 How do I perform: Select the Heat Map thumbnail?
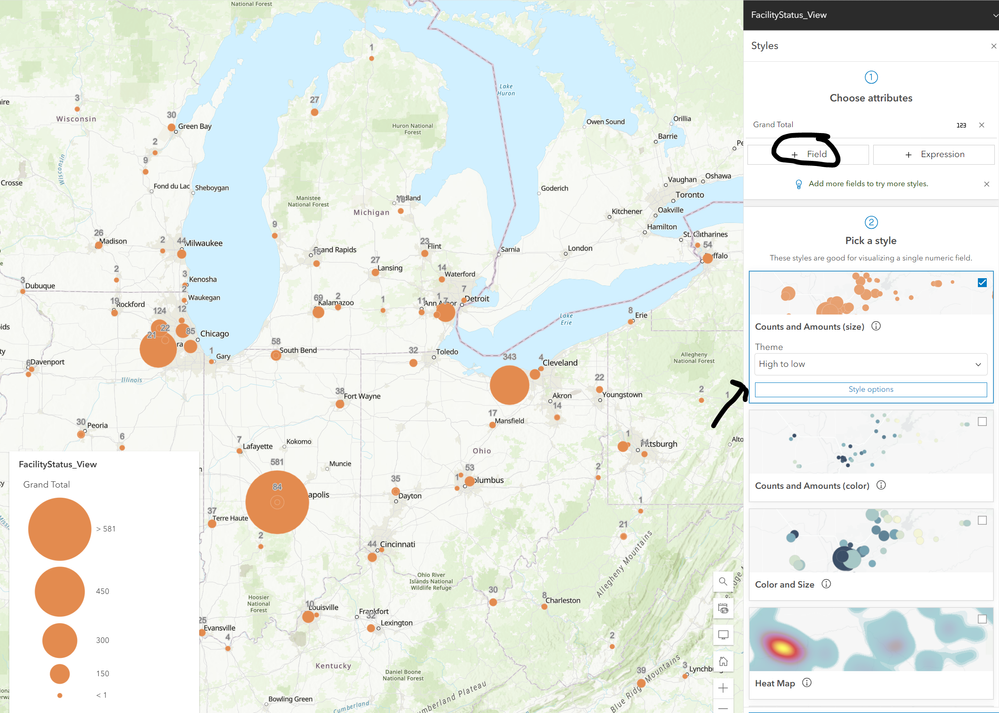pos(871,639)
